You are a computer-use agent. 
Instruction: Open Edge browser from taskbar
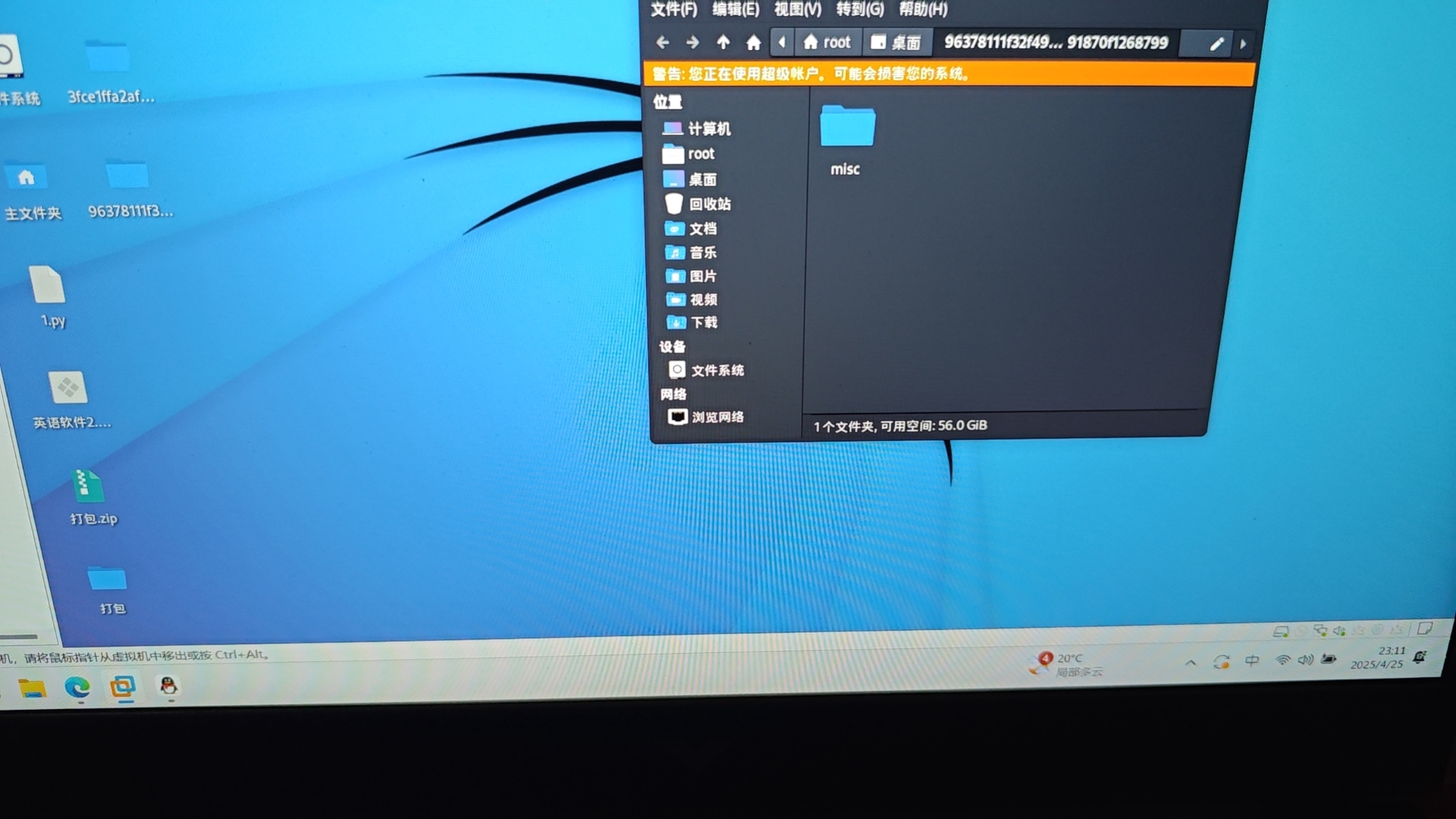(x=77, y=687)
